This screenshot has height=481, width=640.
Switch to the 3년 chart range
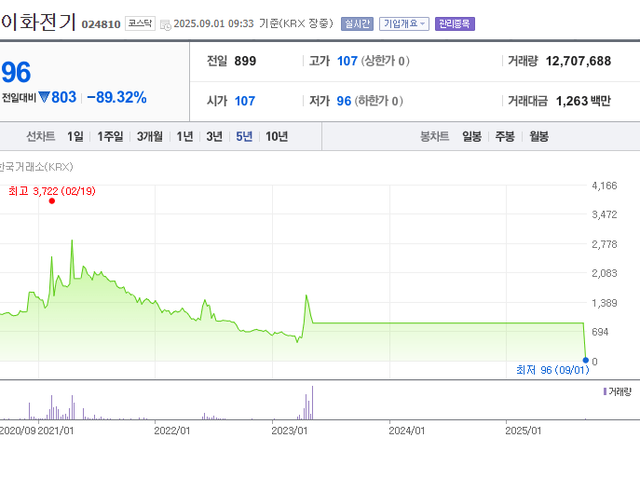pyautogui.click(x=214, y=137)
